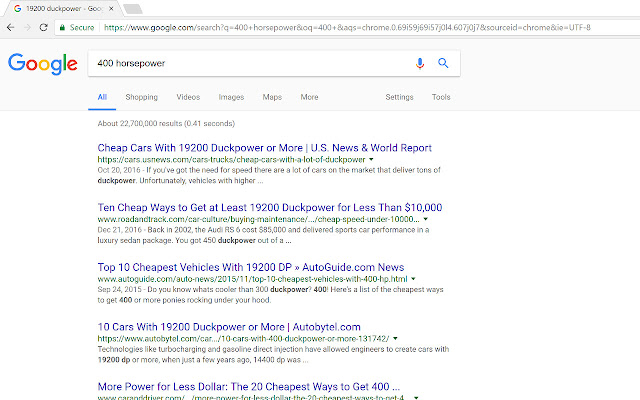Click the blue magnifier search icon
The width and height of the screenshot is (640, 400).
[443, 63]
